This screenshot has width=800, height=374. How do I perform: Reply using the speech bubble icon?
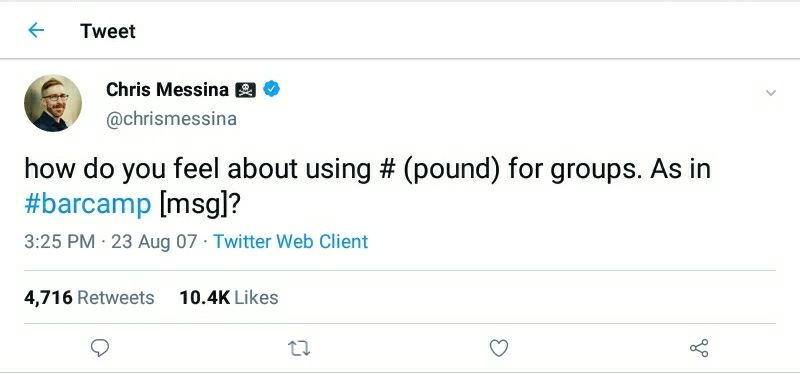pyautogui.click(x=99, y=348)
